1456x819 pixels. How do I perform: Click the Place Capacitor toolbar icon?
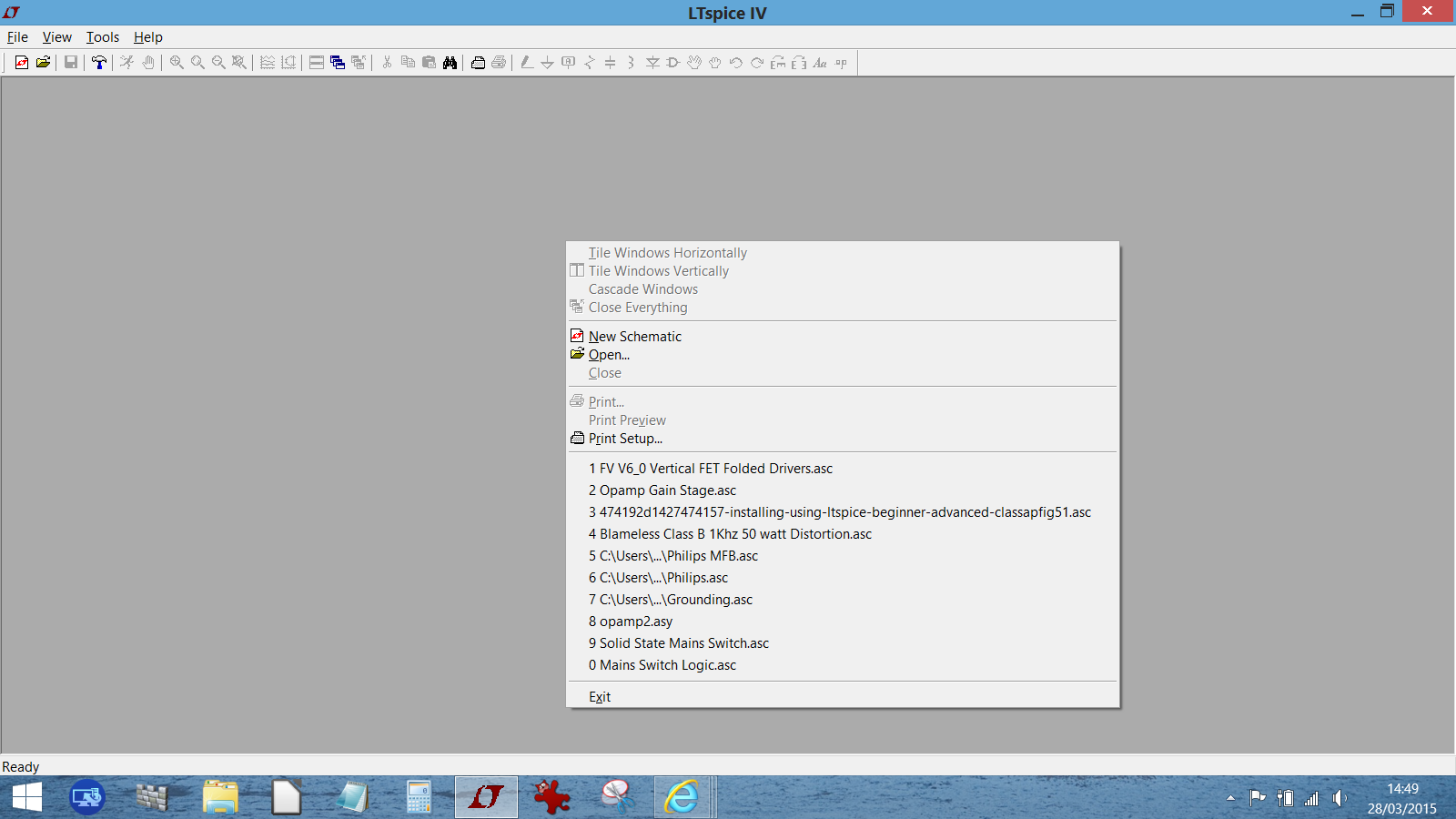click(610, 63)
